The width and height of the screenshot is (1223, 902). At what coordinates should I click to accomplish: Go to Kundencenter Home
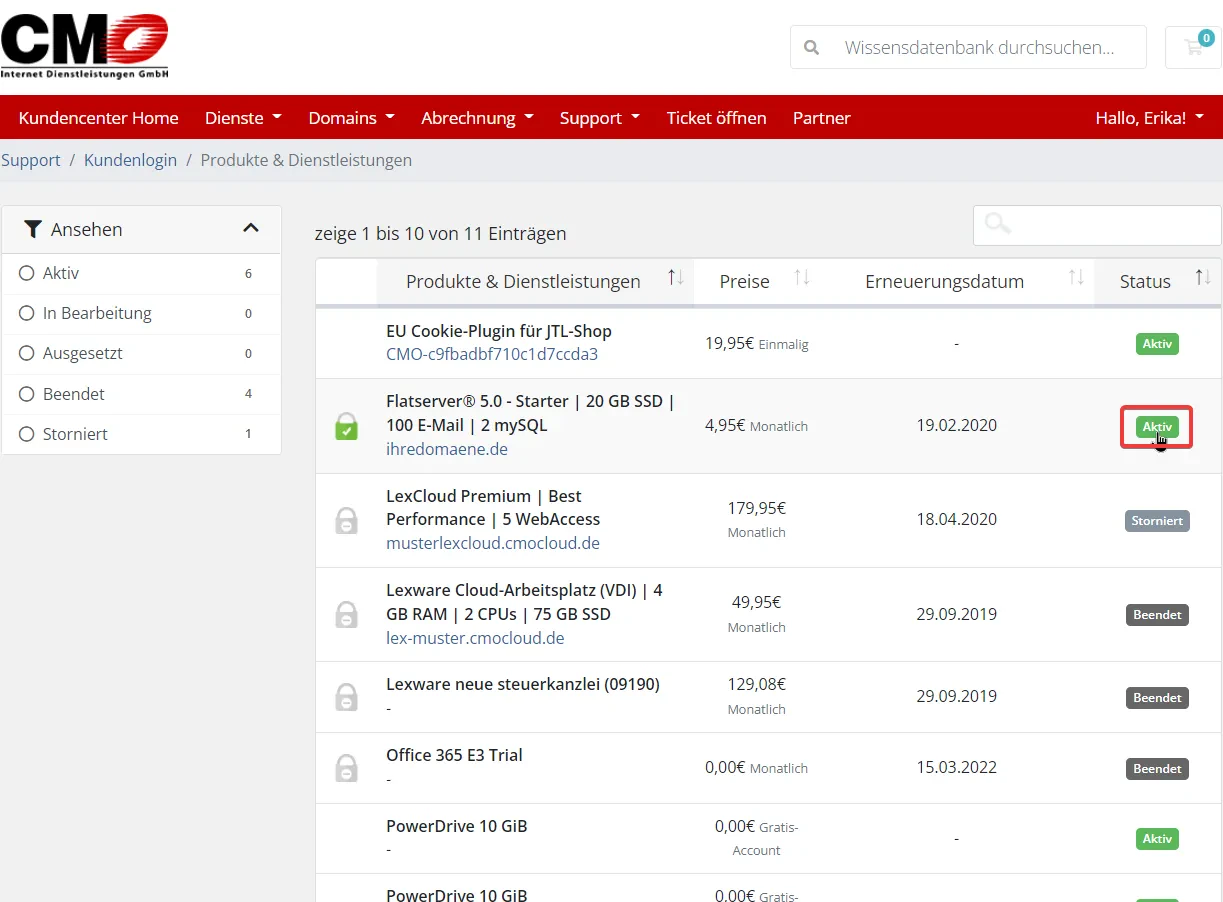[x=98, y=118]
